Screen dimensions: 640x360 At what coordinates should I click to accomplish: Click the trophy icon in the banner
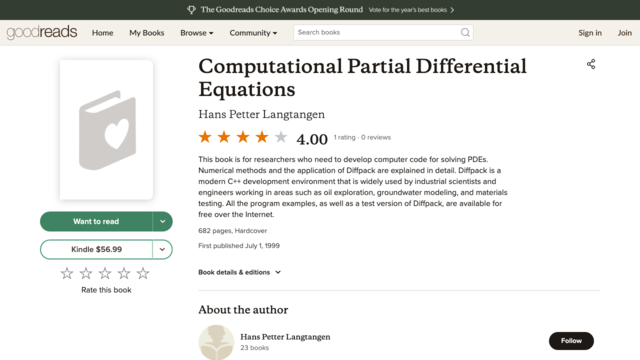(191, 10)
